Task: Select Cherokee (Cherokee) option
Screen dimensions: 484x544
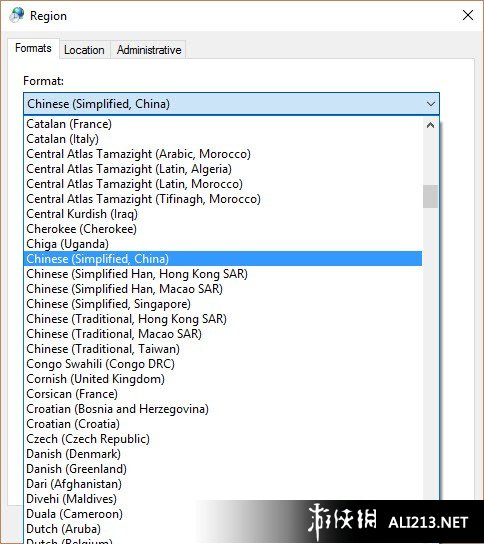Action: [x=224, y=229]
